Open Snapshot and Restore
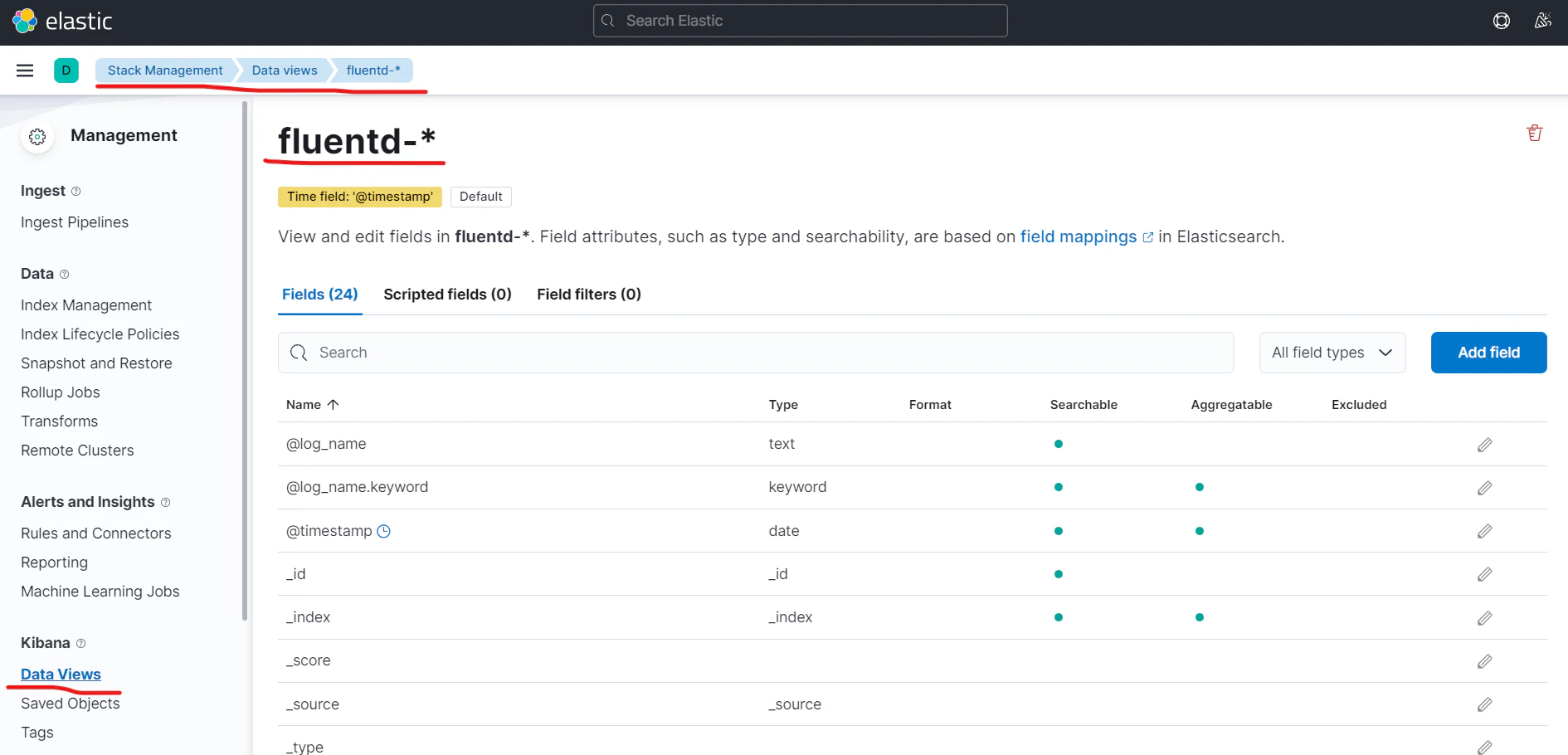The height and width of the screenshot is (755, 1568). (x=96, y=363)
